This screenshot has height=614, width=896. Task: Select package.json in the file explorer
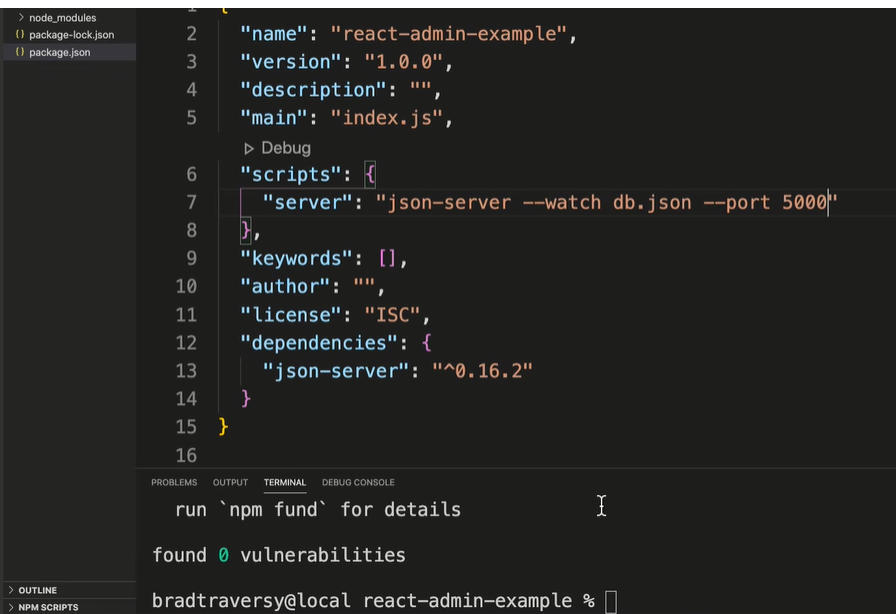click(x=59, y=52)
